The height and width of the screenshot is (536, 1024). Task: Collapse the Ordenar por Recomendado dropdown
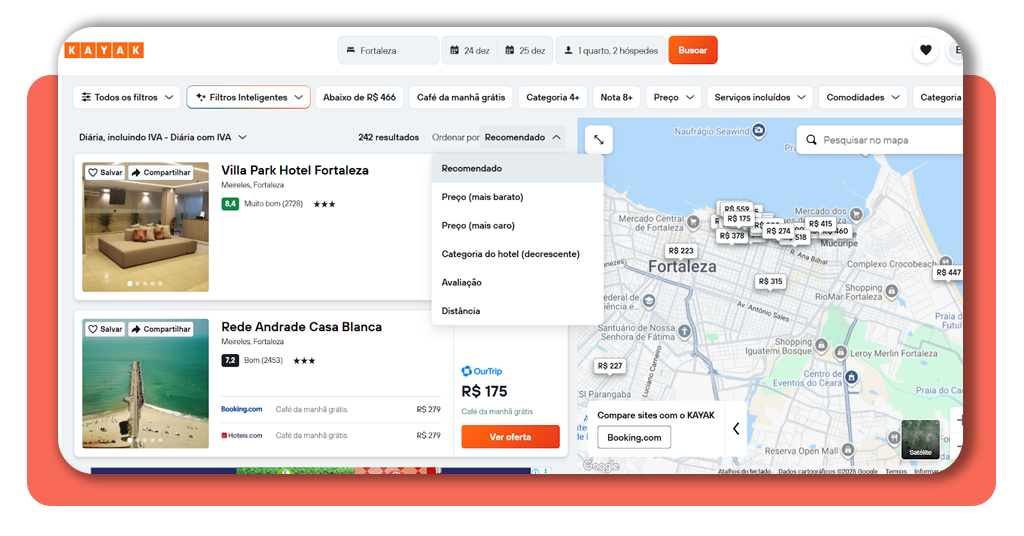point(523,137)
